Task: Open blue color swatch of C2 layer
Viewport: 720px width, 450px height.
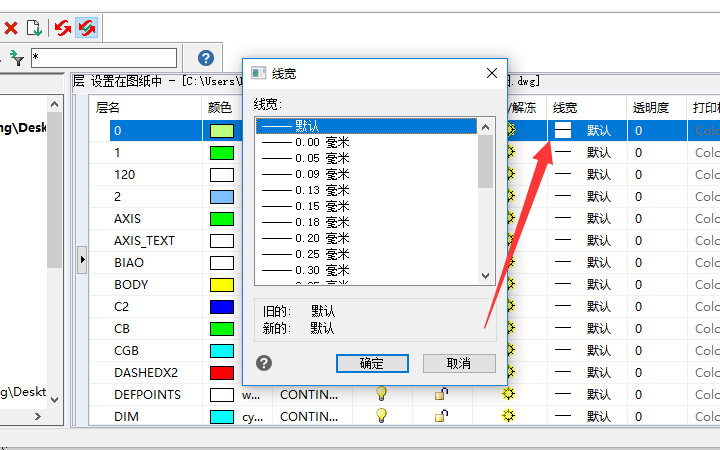Action: (222, 307)
